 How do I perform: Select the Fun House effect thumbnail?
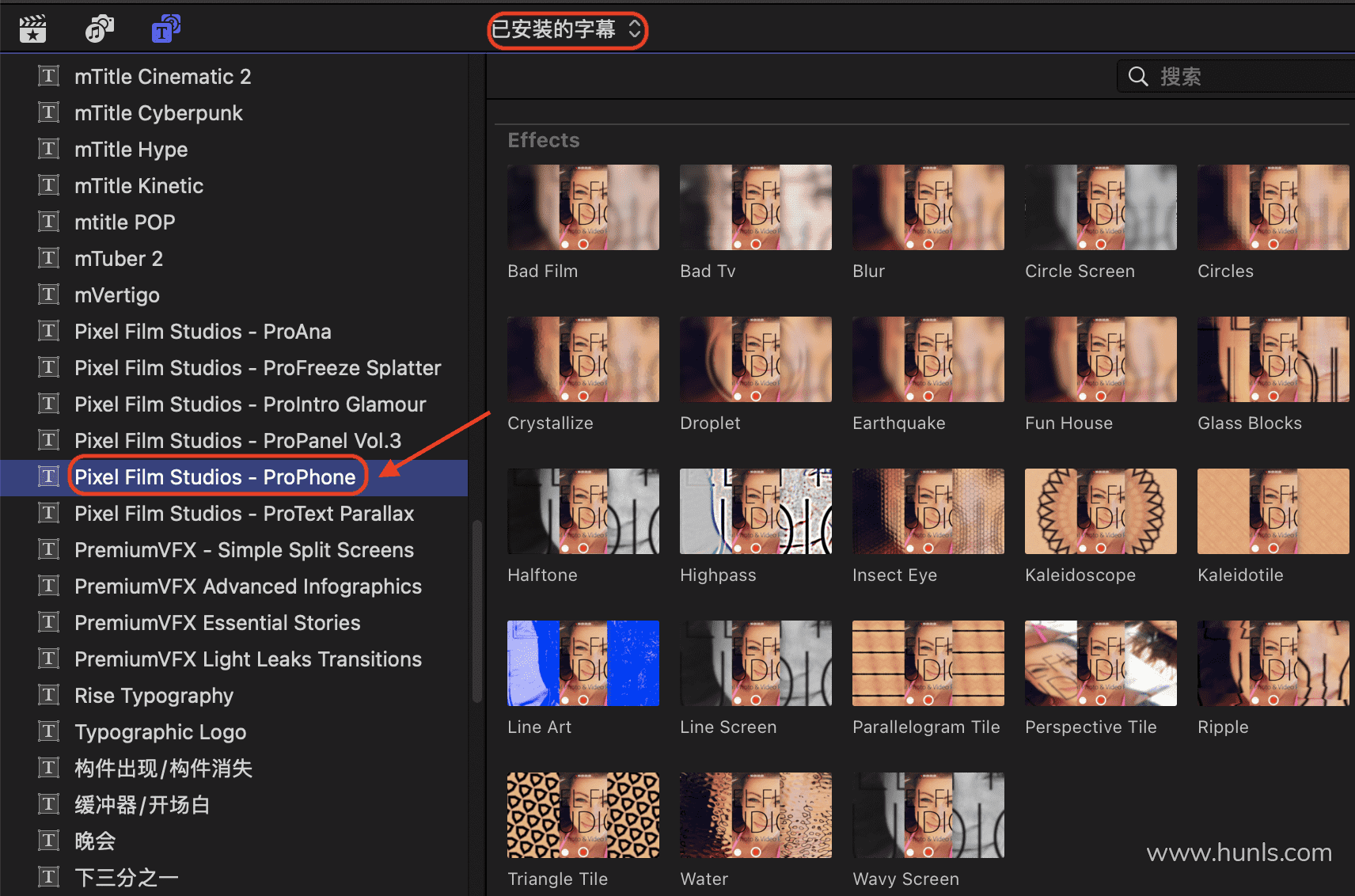click(x=1101, y=359)
